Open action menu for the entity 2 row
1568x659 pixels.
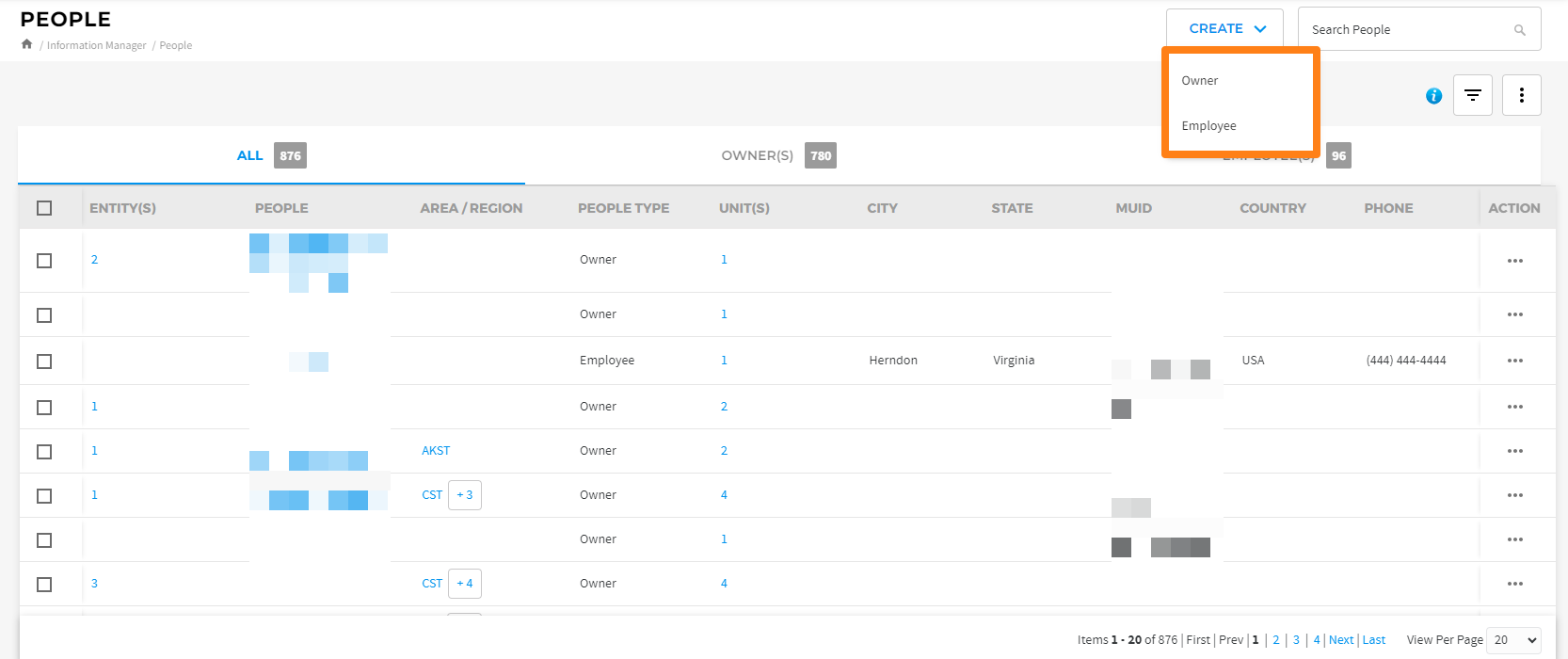pyautogui.click(x=1514, y=261)
